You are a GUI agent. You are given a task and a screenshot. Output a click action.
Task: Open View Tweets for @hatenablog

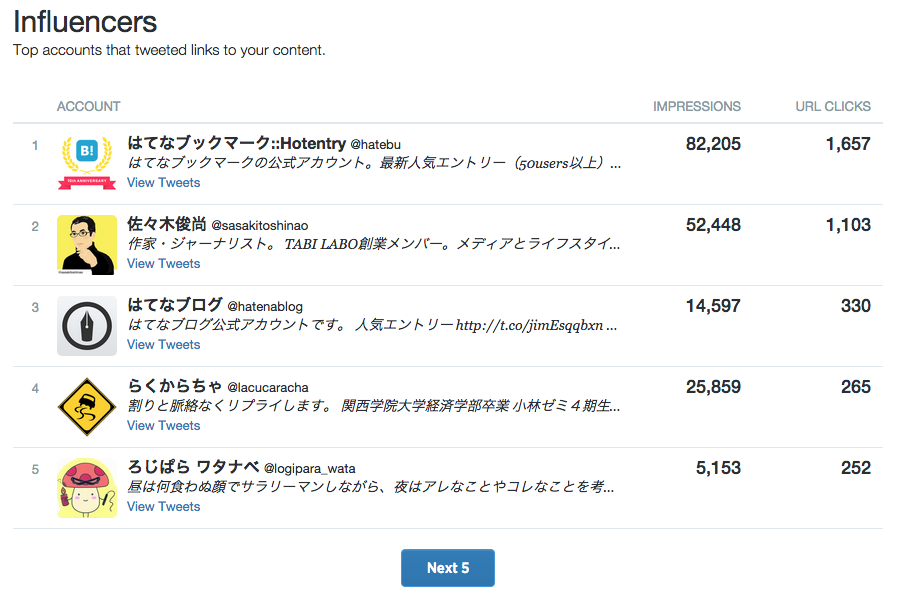pyautogui.click(x=163, y=345)
